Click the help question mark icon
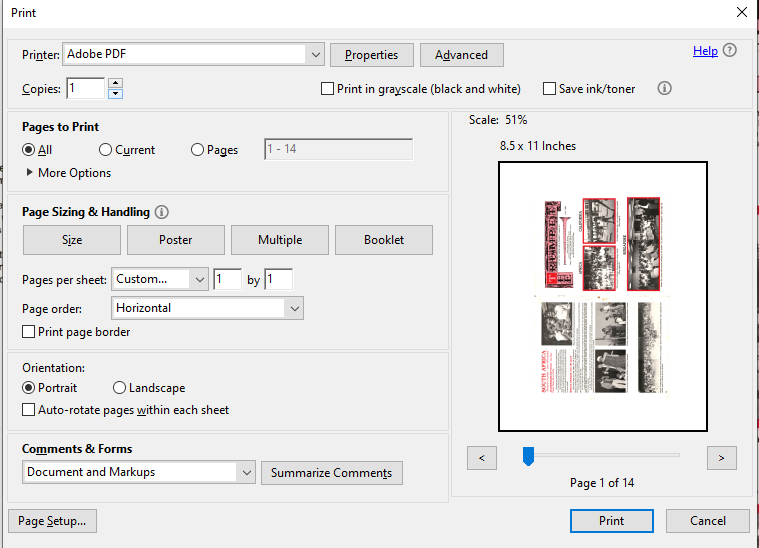759x548 pixels. click(730, 51)
